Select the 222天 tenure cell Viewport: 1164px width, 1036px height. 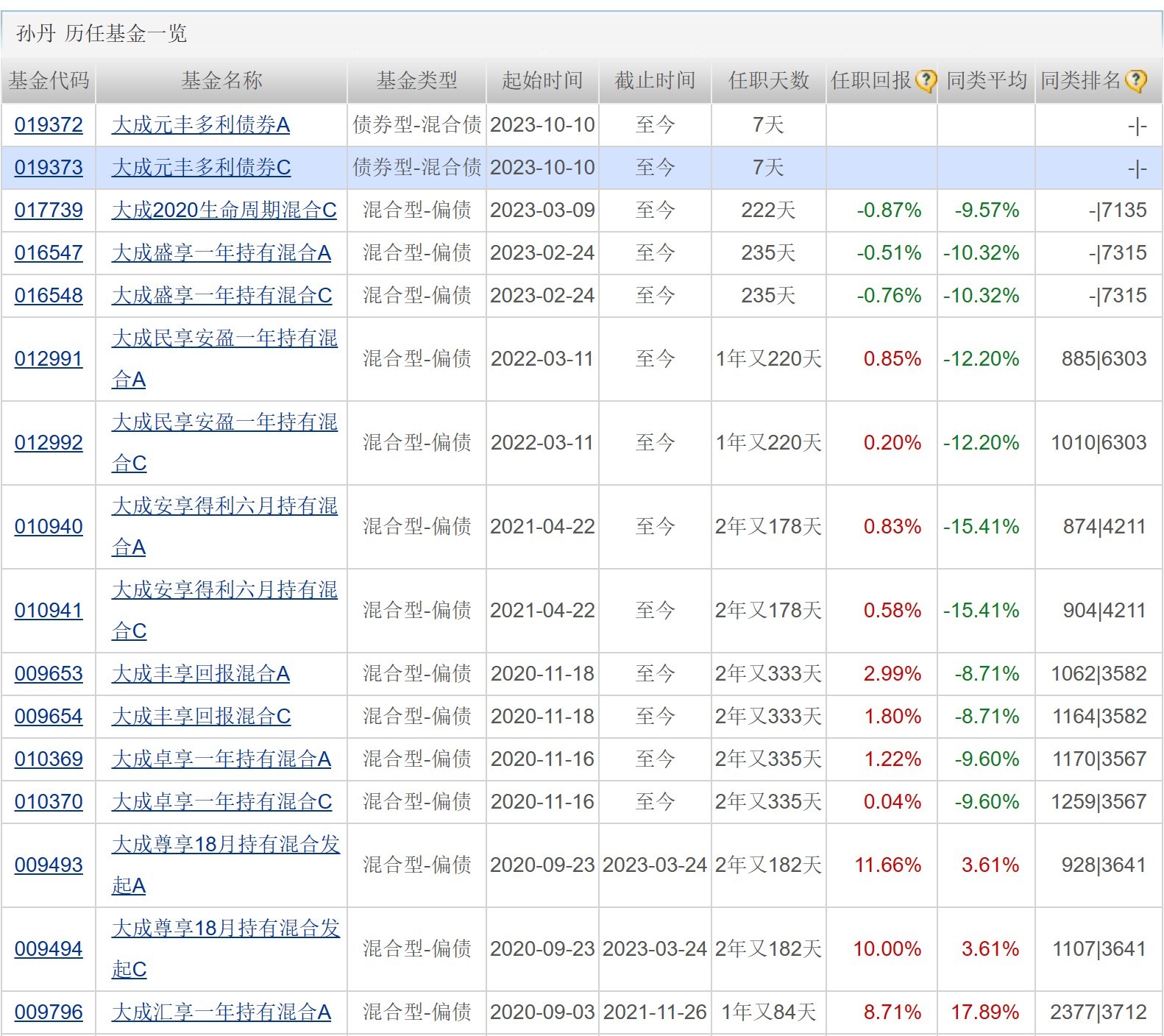click(x=768, y=210)
